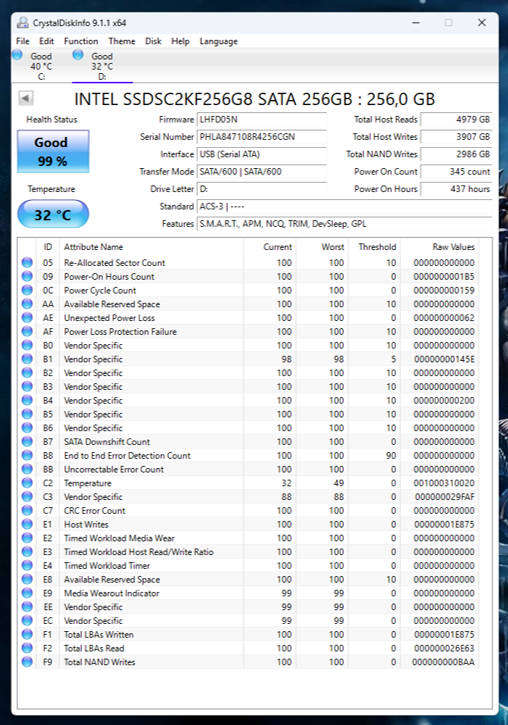The image size is (508, 725).
Task: Click the Transfer Mode field
Action: click(x=262, y=172)
